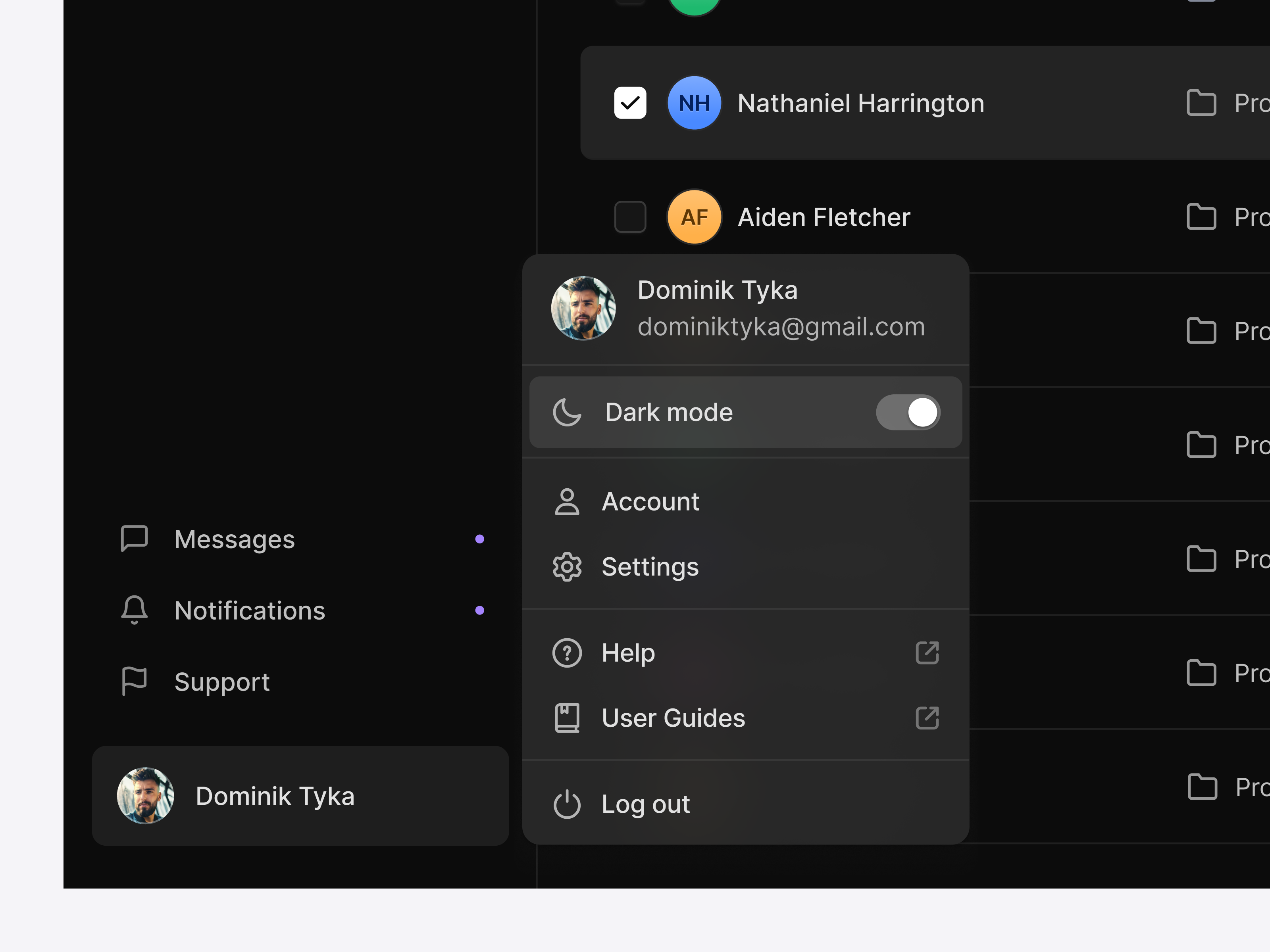The height and width of the screenshot is (952, 1270).
Task: Collapse Dominik Tyka profile menu in sidebar
Action: 300,795
